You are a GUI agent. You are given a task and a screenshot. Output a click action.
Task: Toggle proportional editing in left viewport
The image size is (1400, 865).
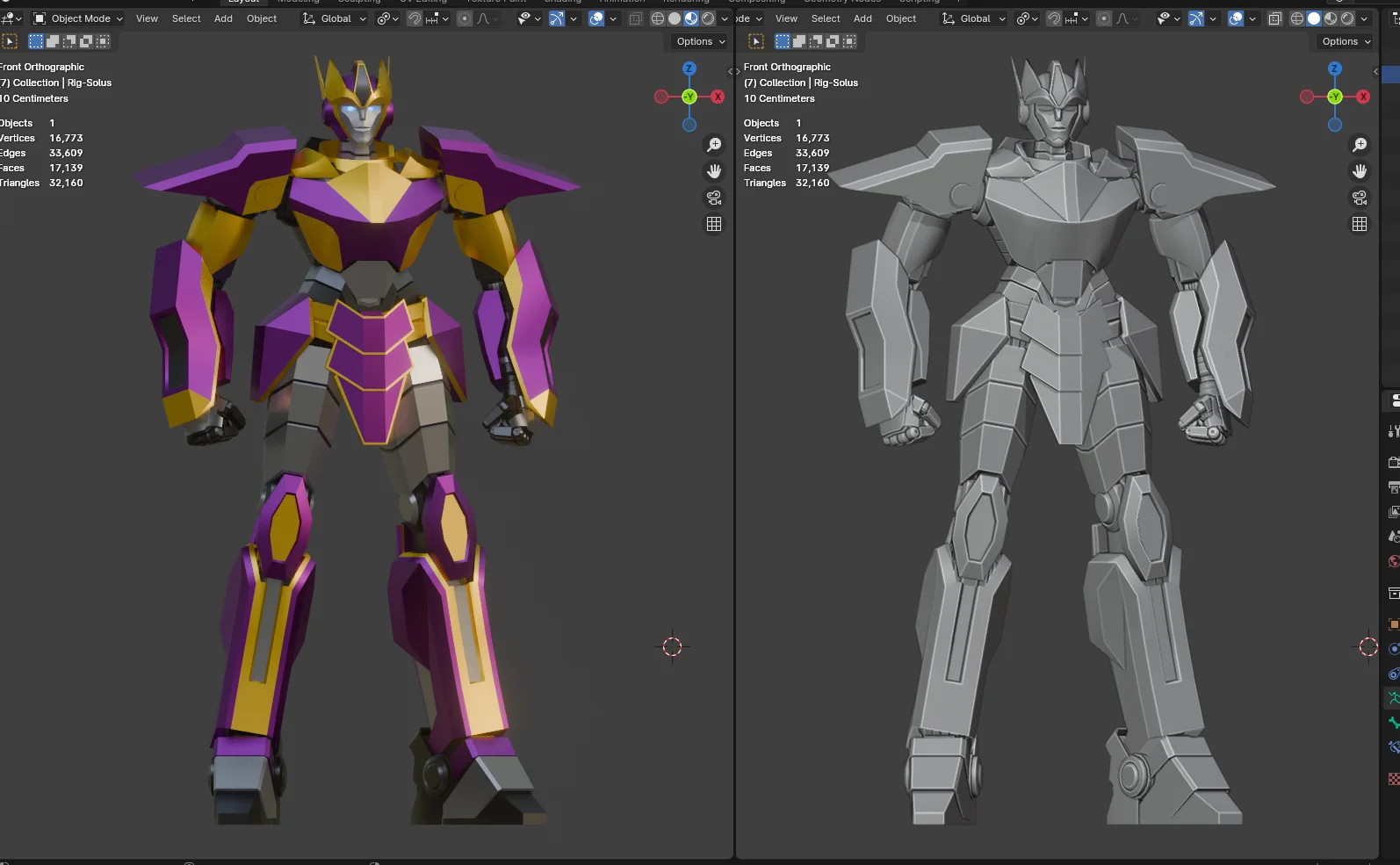pyautogui.click(x=465, y=18)
